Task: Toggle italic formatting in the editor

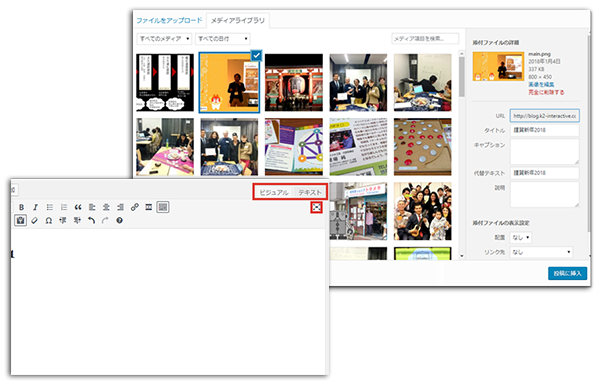Action: [35, 207]
